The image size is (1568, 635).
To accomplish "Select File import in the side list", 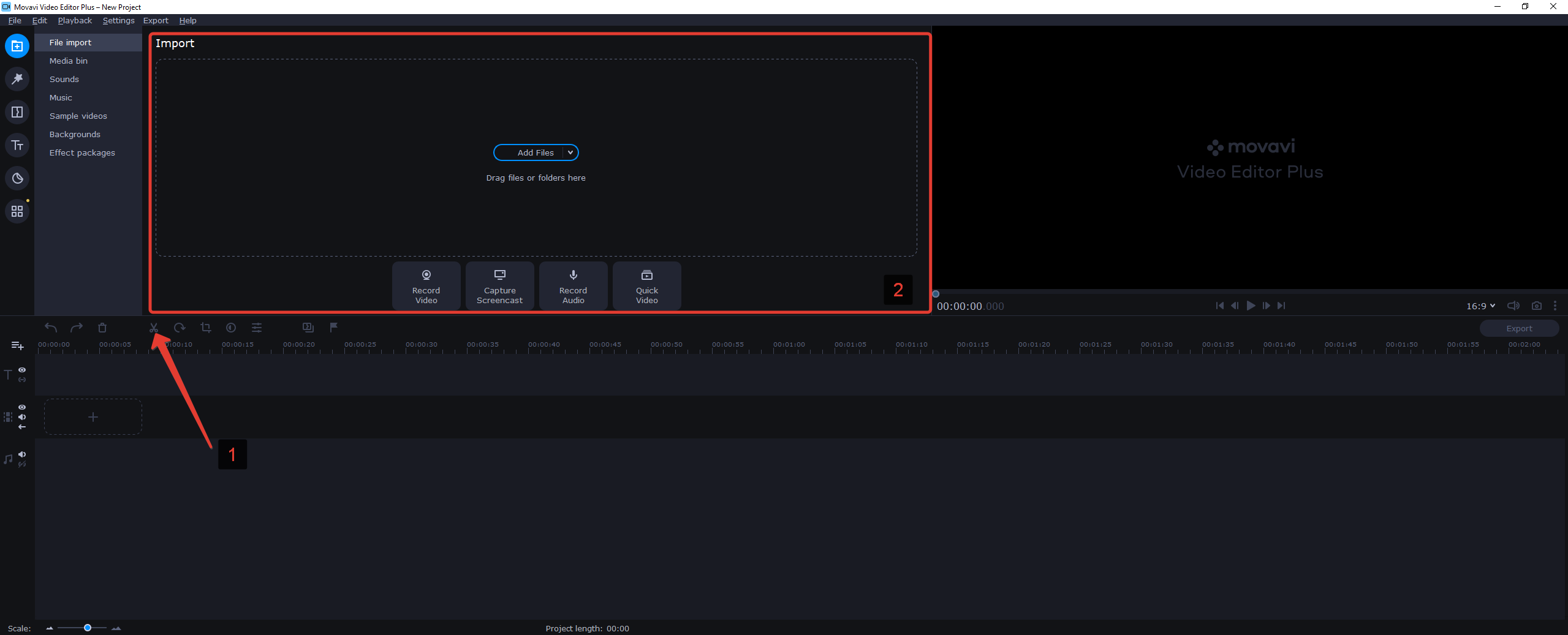I will pos(88,42).
